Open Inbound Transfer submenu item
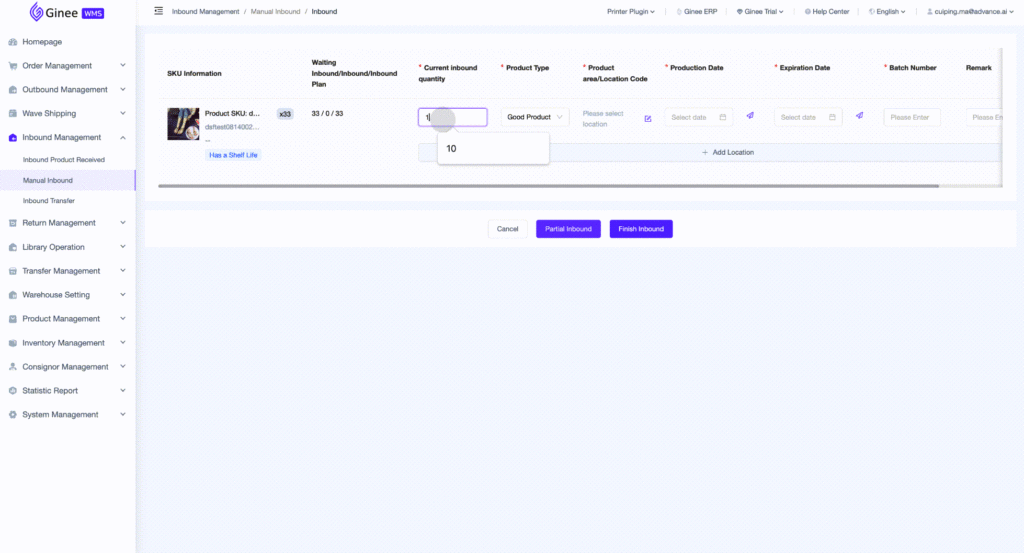Viewport: 1024px width, 553px height. [x=49, y=201]
